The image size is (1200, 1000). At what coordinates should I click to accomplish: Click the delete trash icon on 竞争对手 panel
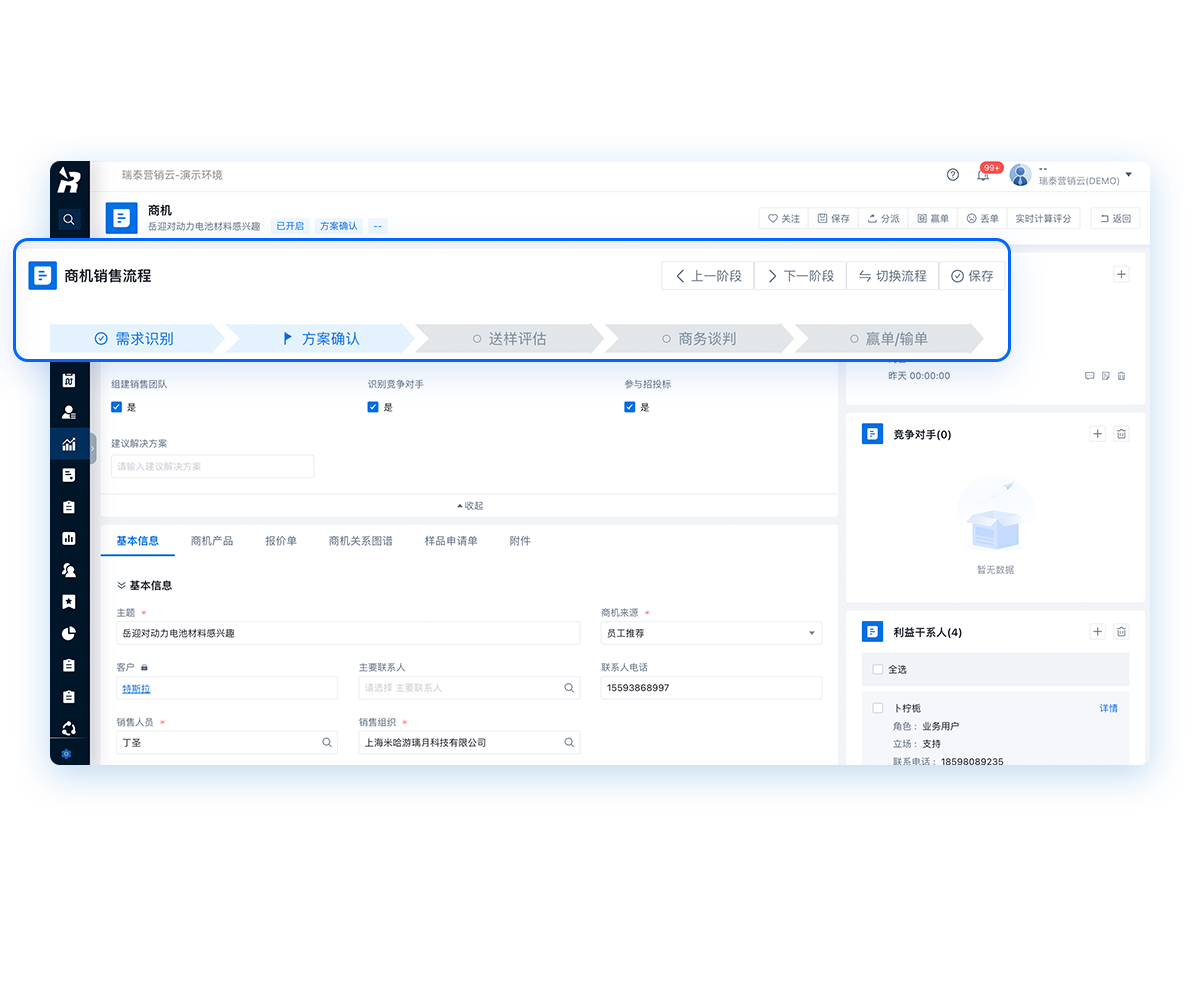pyautogui.click(x=1121, y=433)
